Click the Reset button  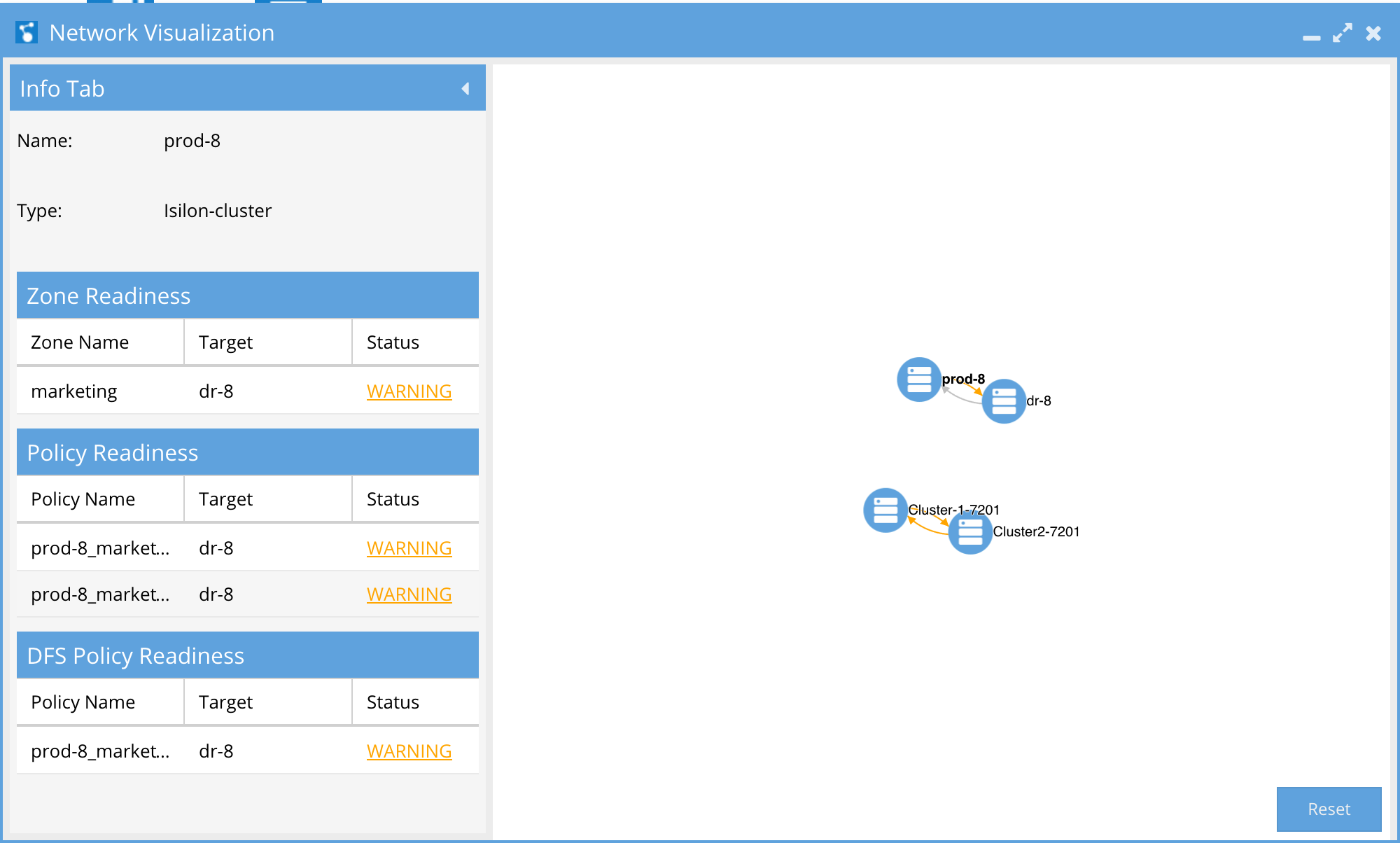point(1329,809)
